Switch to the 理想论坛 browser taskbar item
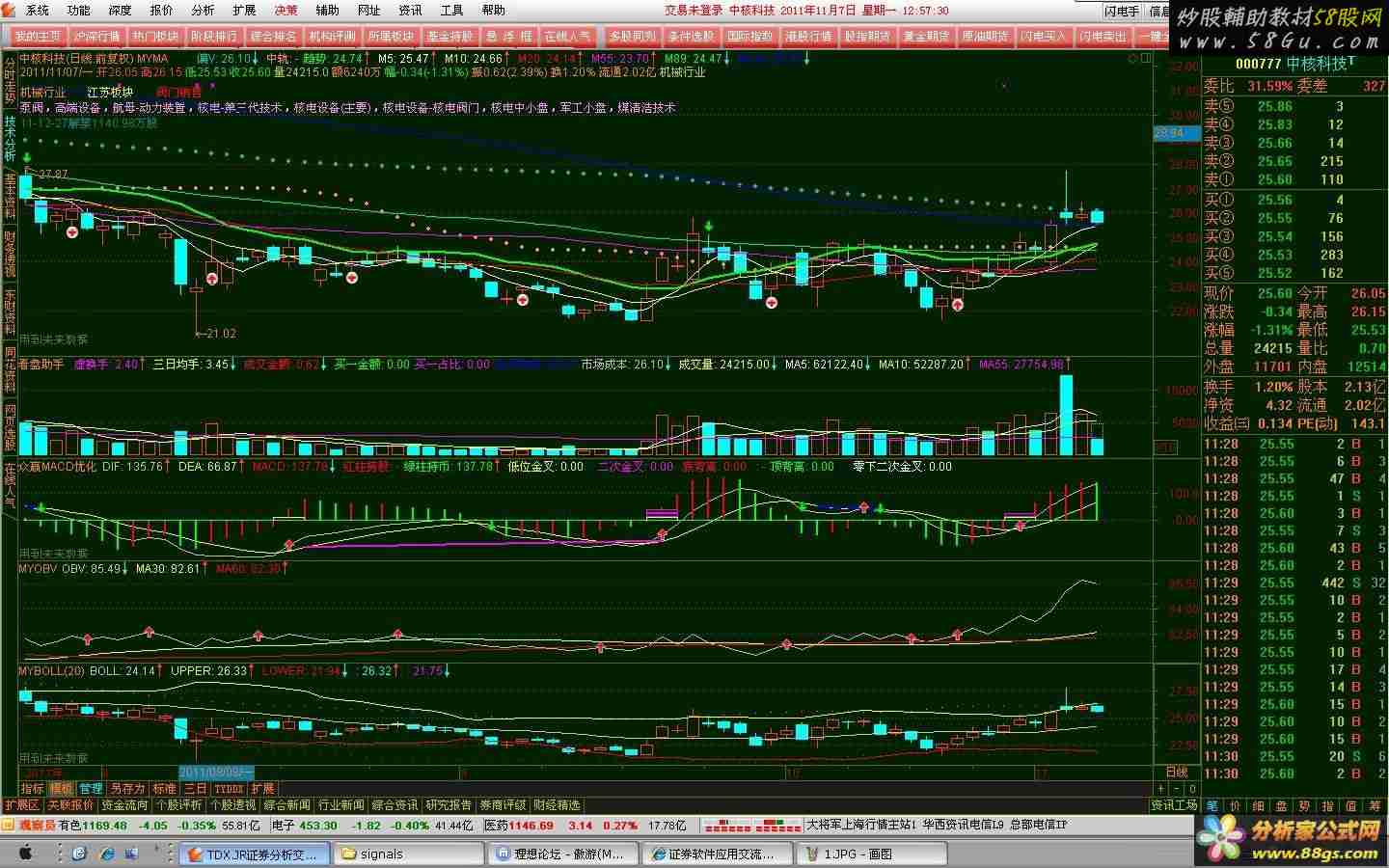The image size is (1389, 868). (565, 854)
